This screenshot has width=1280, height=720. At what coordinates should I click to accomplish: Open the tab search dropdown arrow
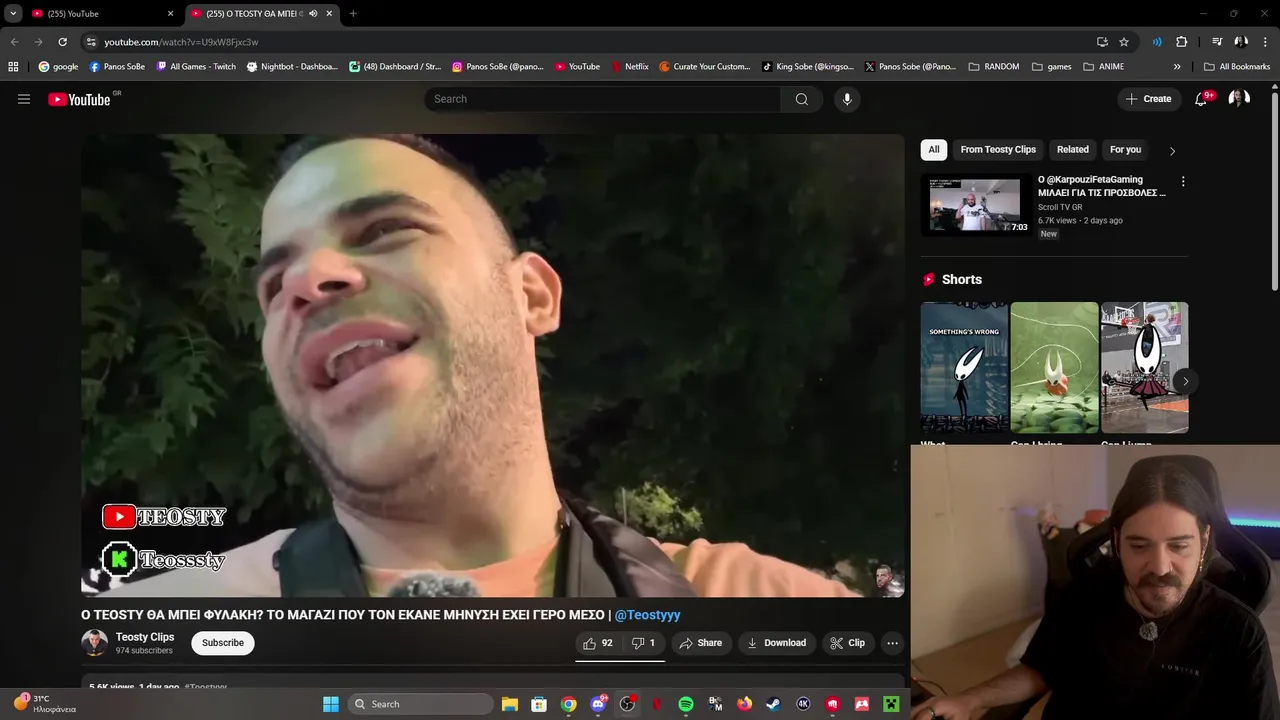click(13, 14)
